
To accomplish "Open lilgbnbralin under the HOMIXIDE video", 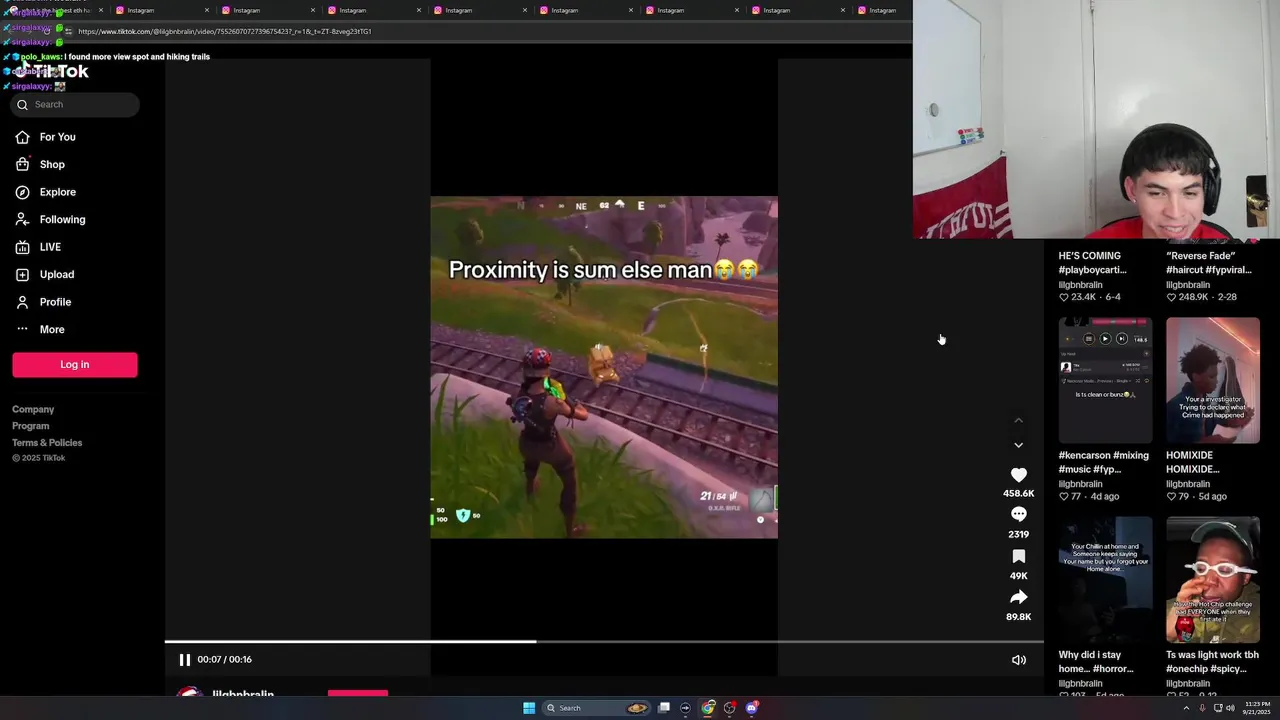I will (x=1188, y=484).
